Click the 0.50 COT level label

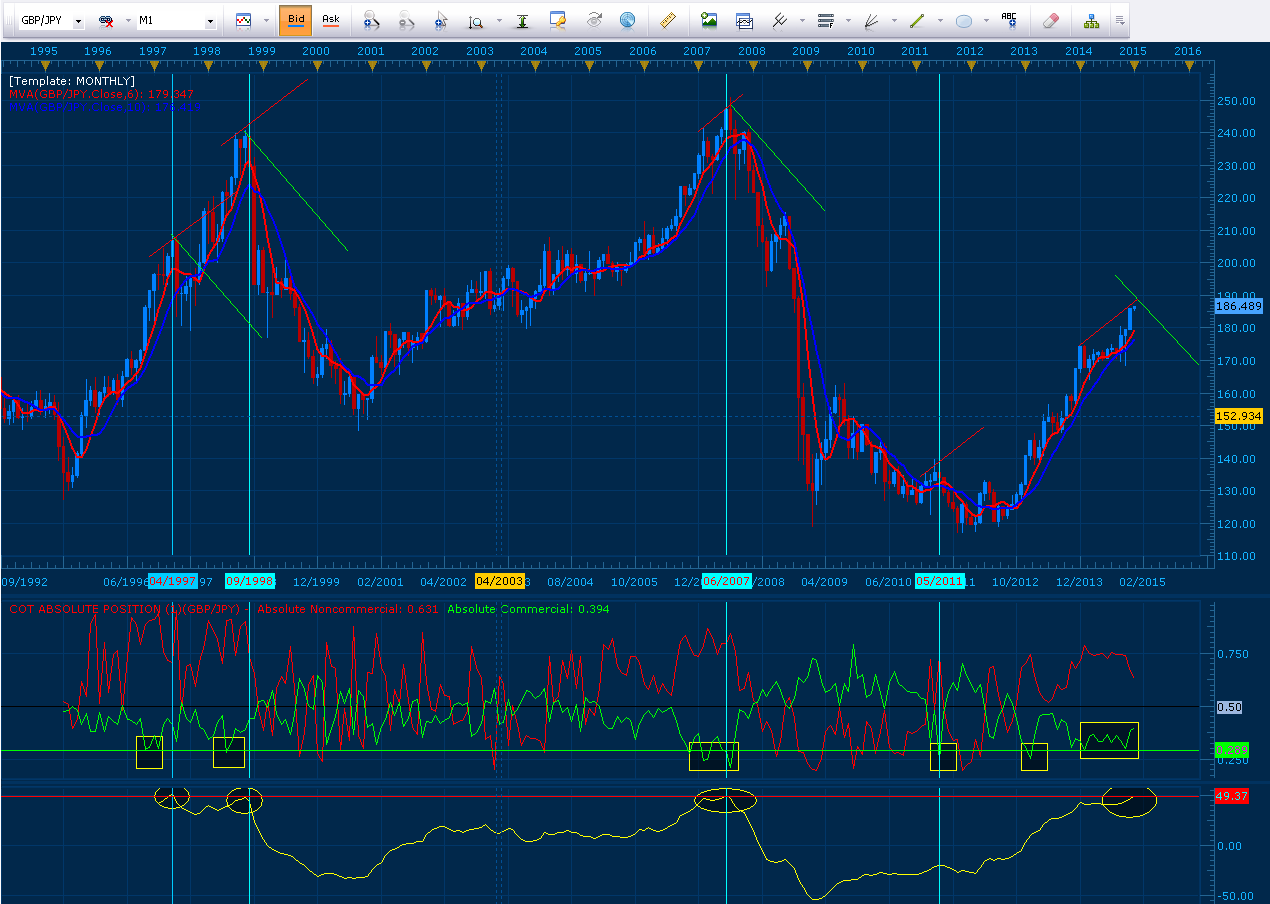pos(1228,707)
